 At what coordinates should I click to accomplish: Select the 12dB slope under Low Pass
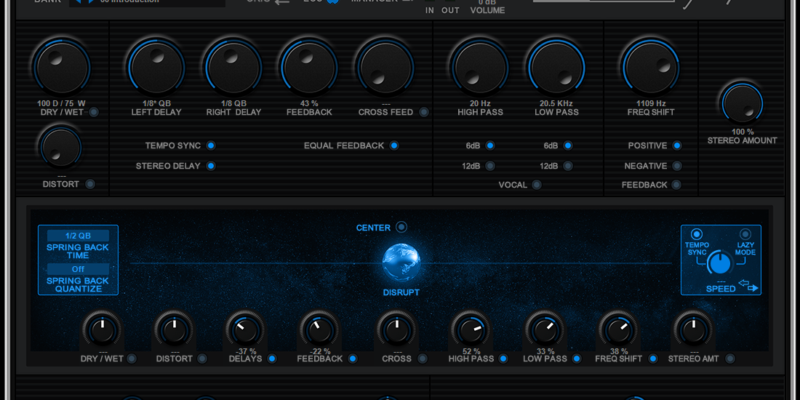[x=568, y=166]
